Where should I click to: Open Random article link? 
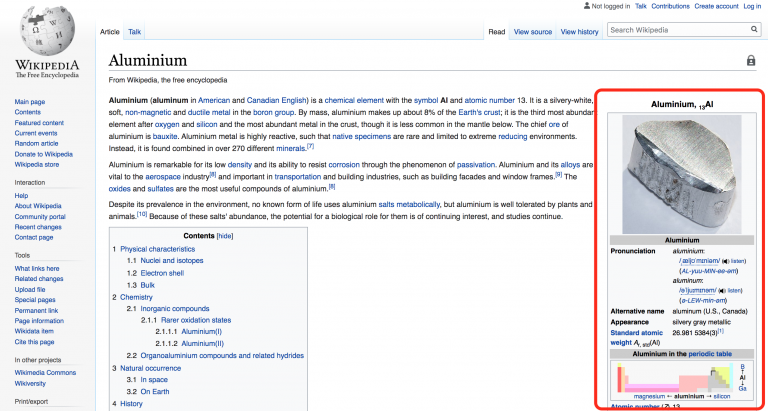pyautogui.click(x=36, y=144)
